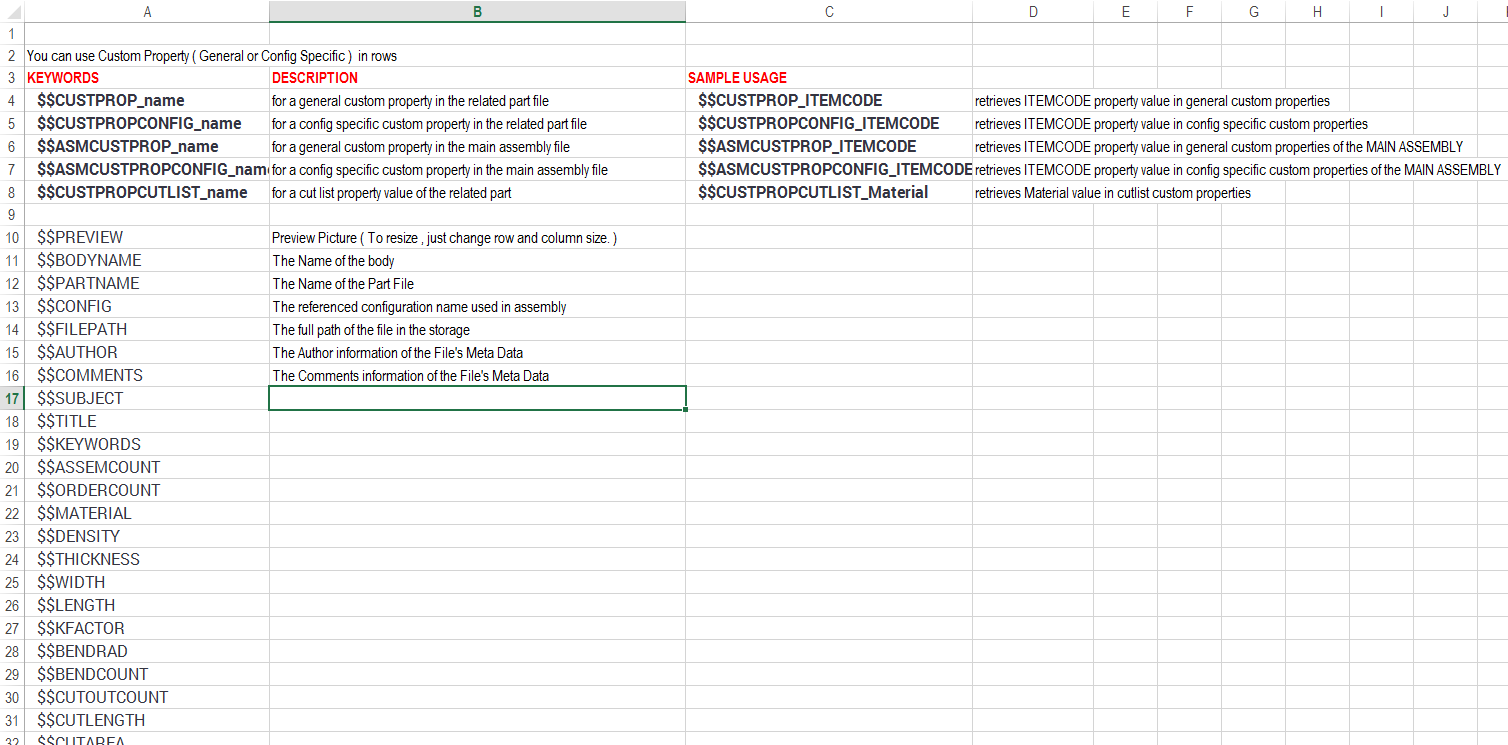Viewport: 1508px width, 745px height.
Task: Click the $$ASSEMCOUNT keyword cell
Action: [x=147, y=467]
